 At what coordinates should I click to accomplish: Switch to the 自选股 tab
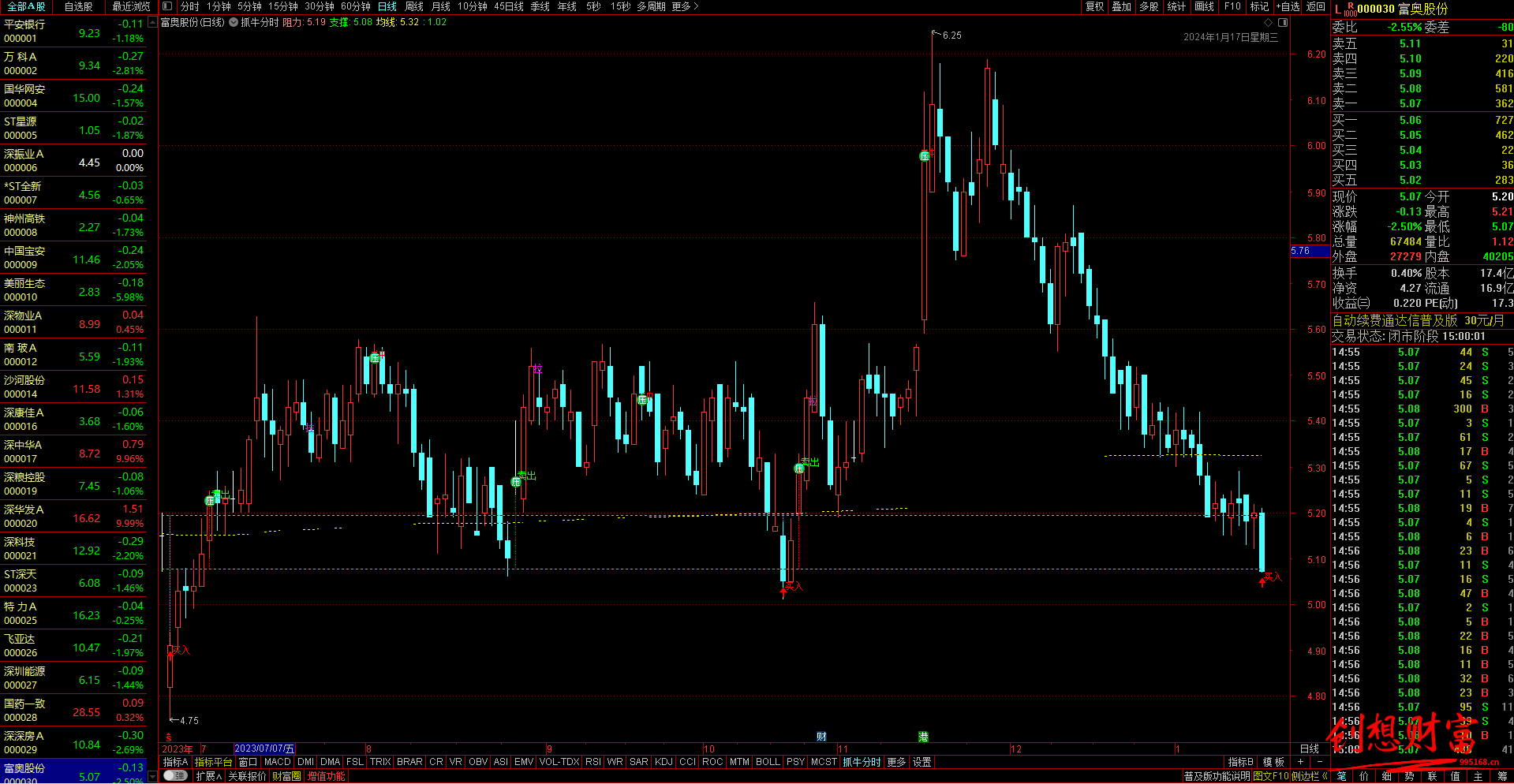tap(78, 6)
